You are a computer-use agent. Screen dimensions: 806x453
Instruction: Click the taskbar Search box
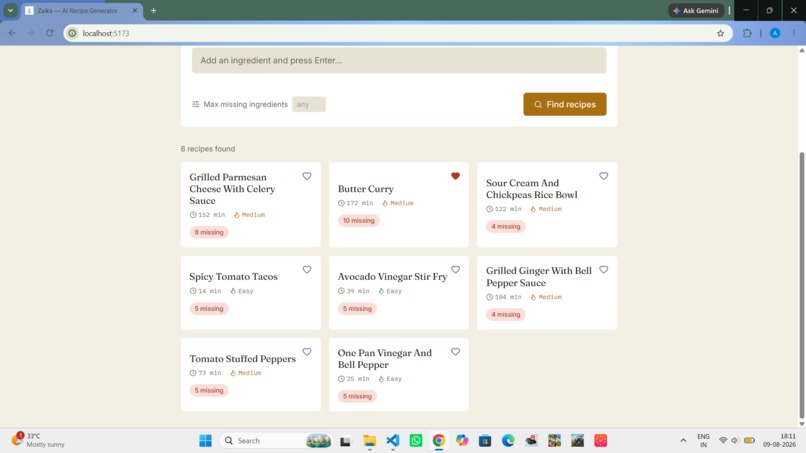[x=276, y=441]
